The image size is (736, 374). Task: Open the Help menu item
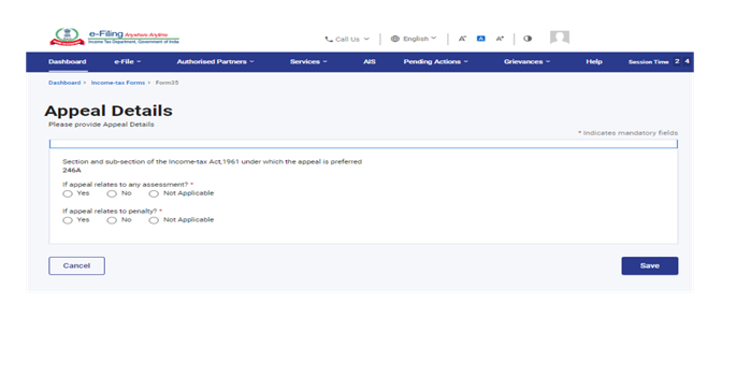pos(594,62)
